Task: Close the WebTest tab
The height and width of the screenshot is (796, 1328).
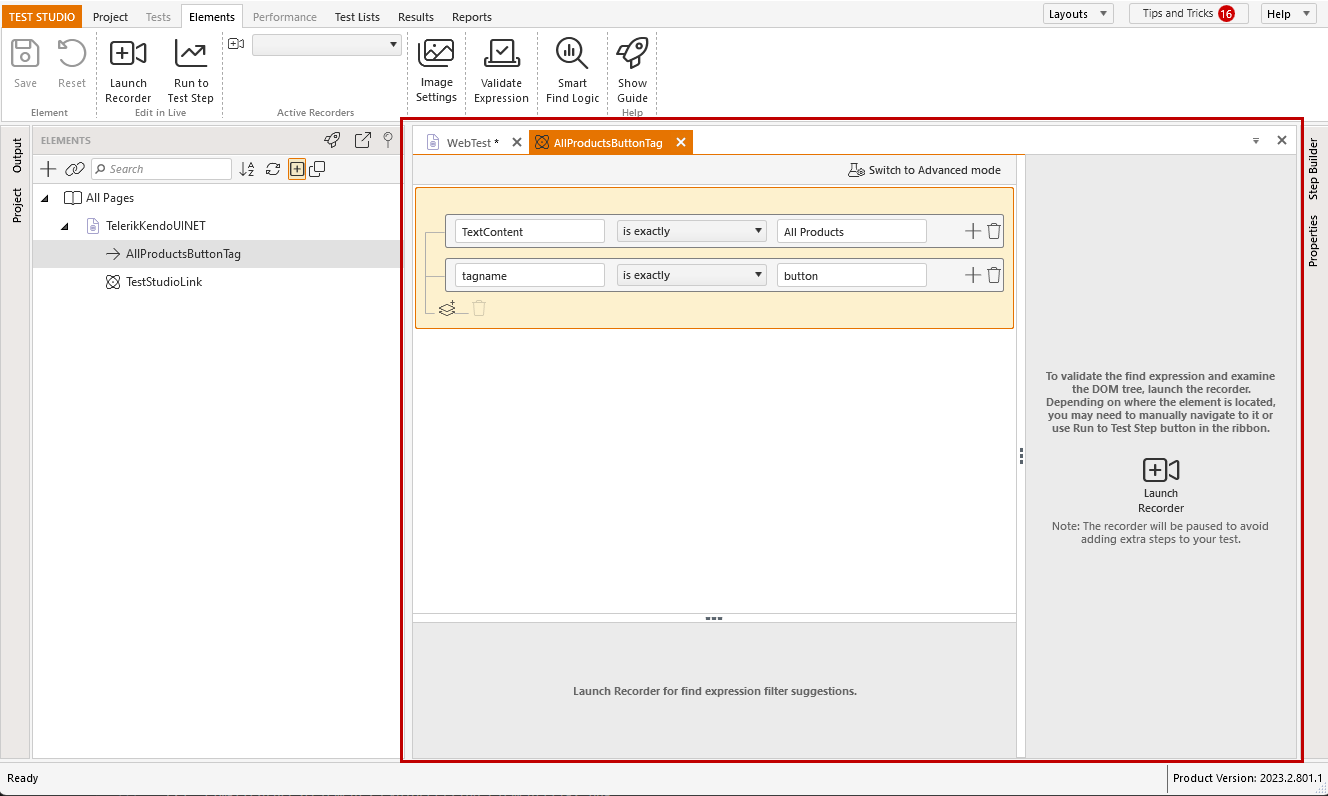Action: (517, 143)
